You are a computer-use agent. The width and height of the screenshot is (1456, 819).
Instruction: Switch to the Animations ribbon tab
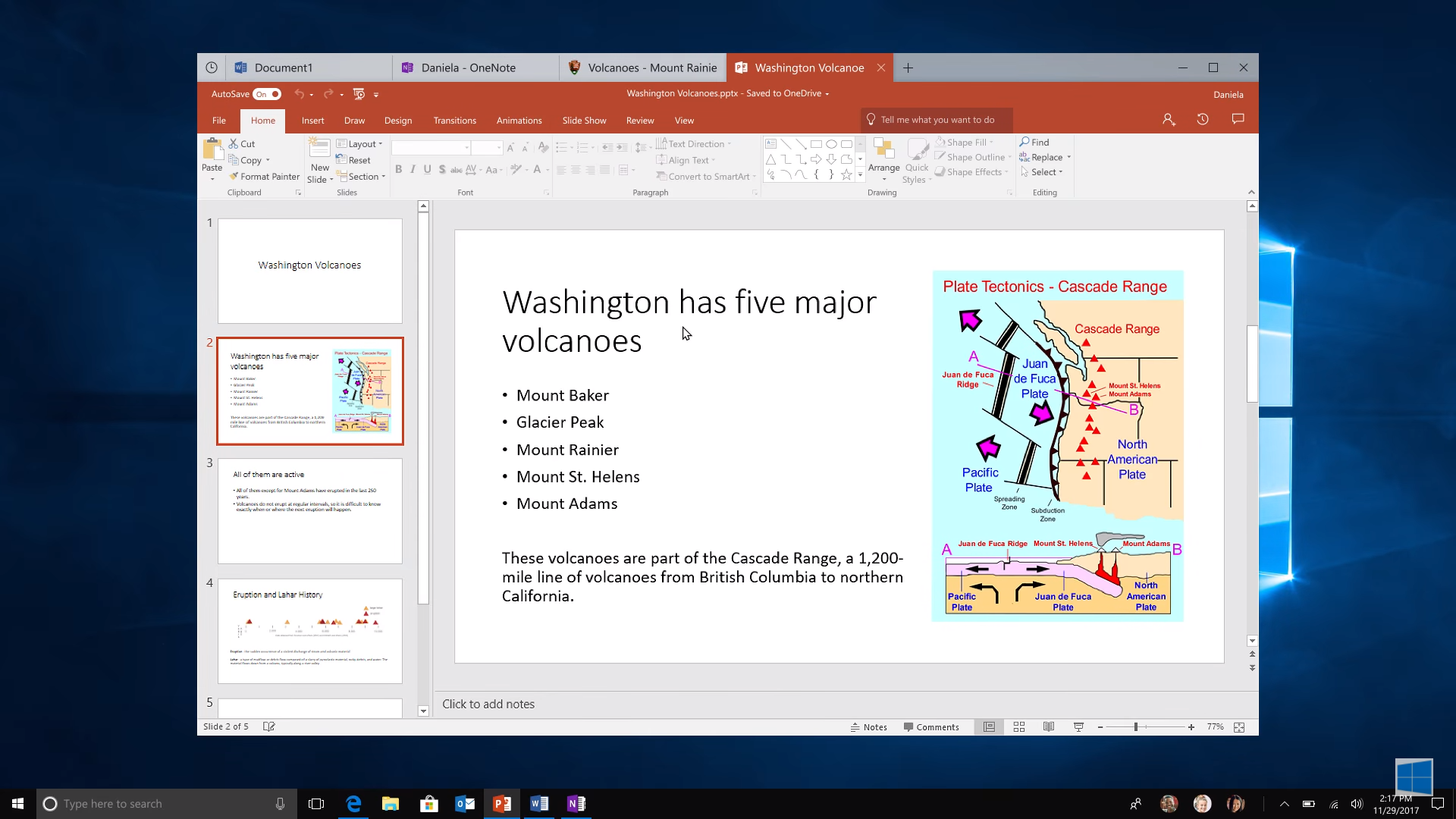click(x=518, y=120)
